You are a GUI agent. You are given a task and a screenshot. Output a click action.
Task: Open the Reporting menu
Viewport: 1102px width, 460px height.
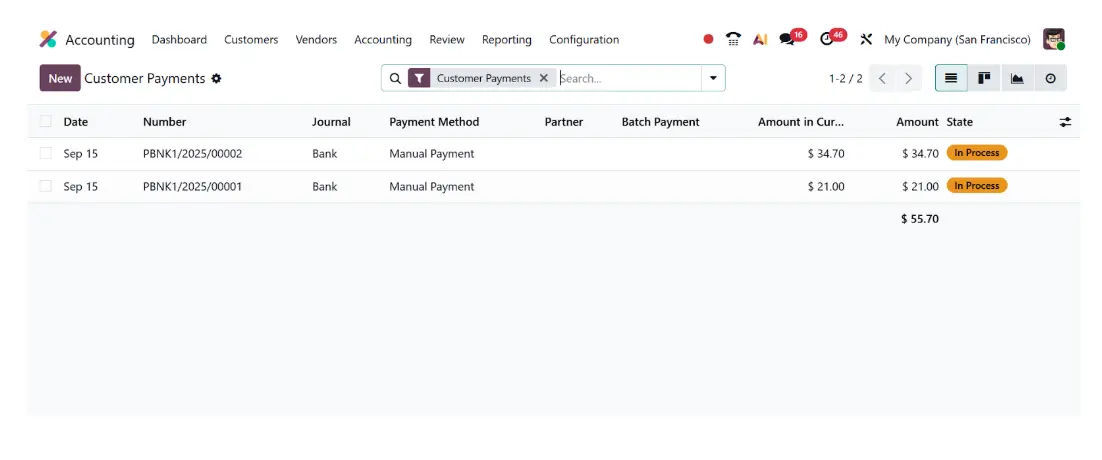tap(507, 39)
